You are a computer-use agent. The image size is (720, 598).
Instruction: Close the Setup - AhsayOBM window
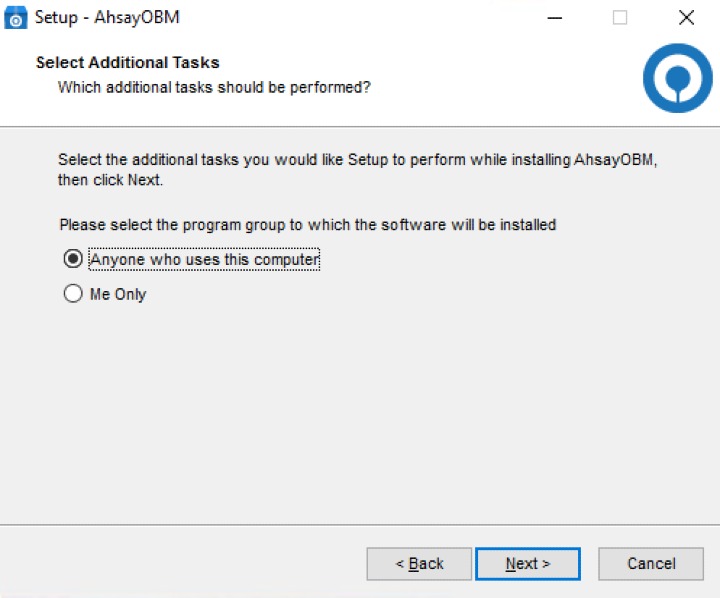click(686, 18)
